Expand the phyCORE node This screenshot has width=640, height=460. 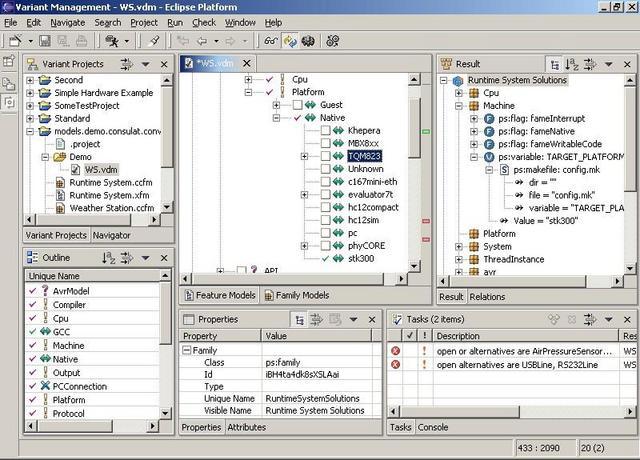pyautogui.click(x=304, y=246)
